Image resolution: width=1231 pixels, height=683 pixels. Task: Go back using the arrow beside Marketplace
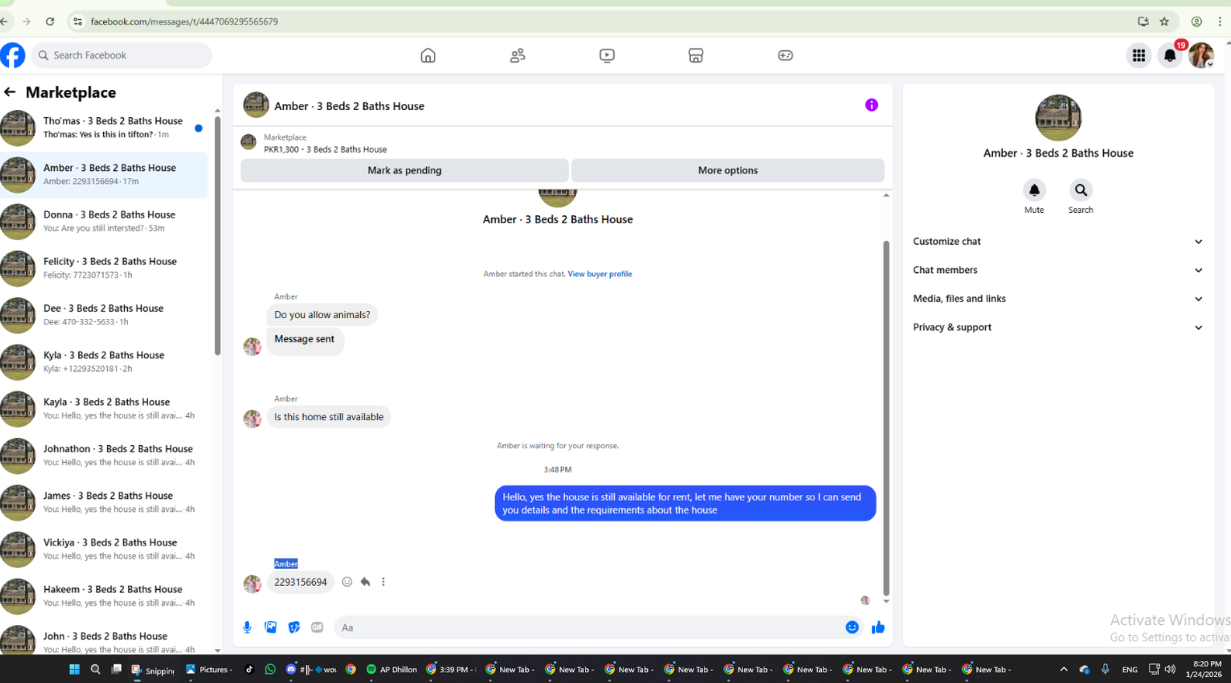tap(10, 92)
